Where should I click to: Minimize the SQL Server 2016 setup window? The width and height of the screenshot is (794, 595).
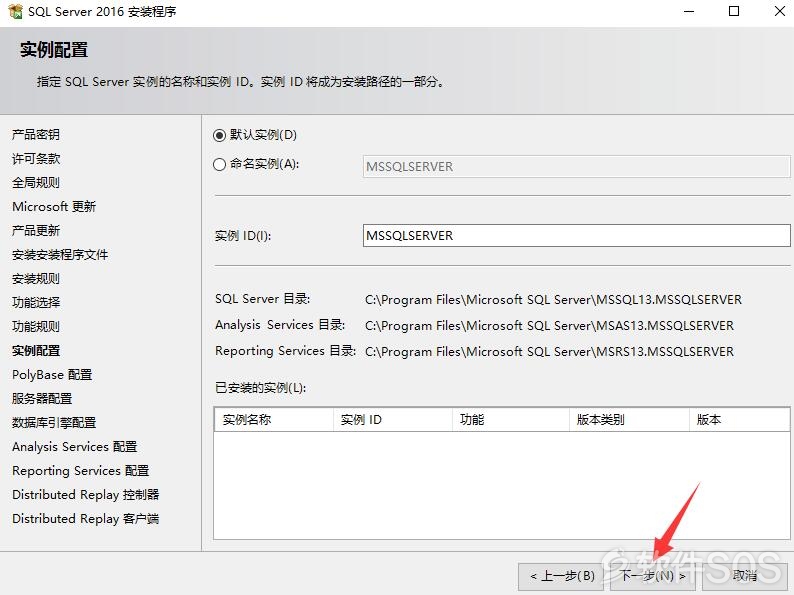pyautogui.click(x=689, y=11)
